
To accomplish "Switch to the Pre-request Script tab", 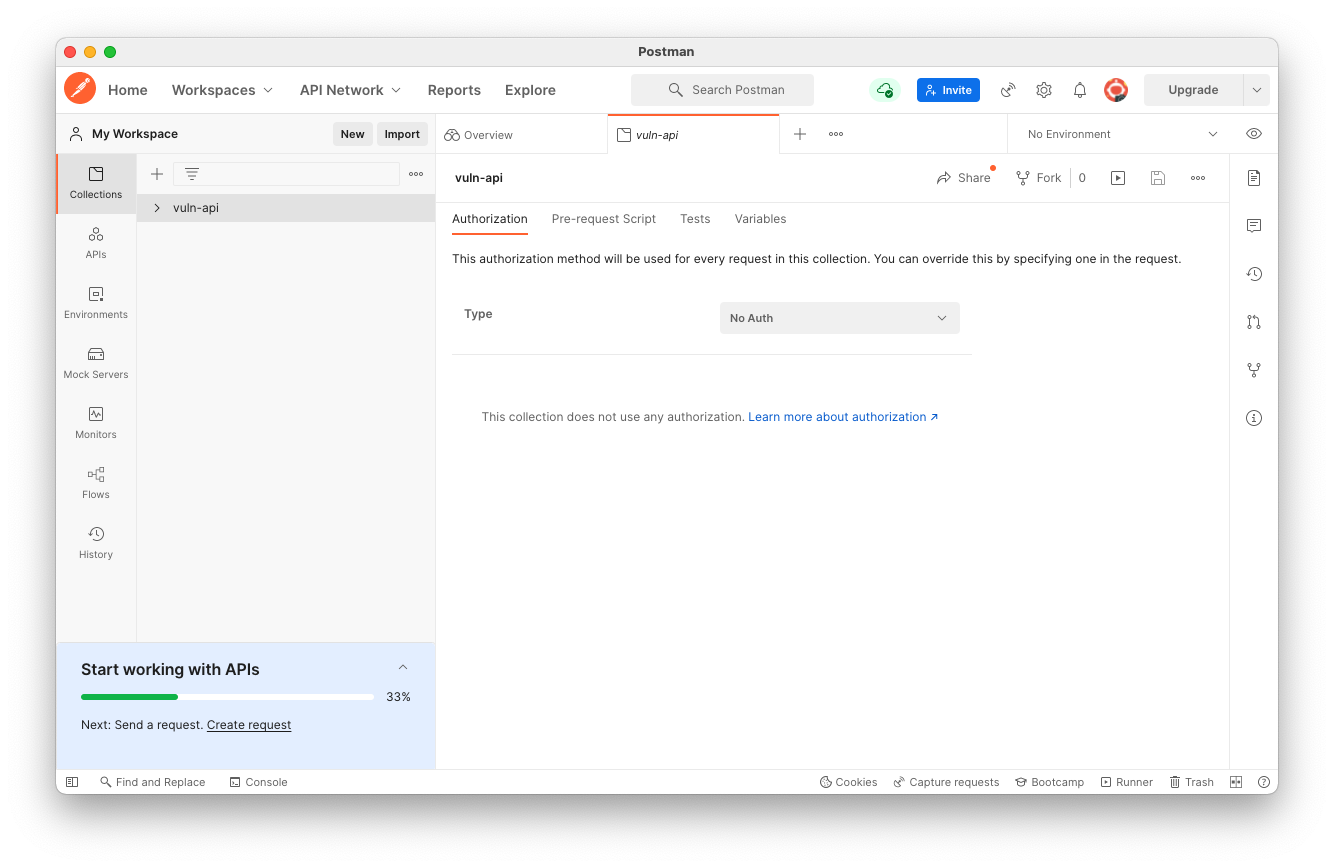I will 604,219.
